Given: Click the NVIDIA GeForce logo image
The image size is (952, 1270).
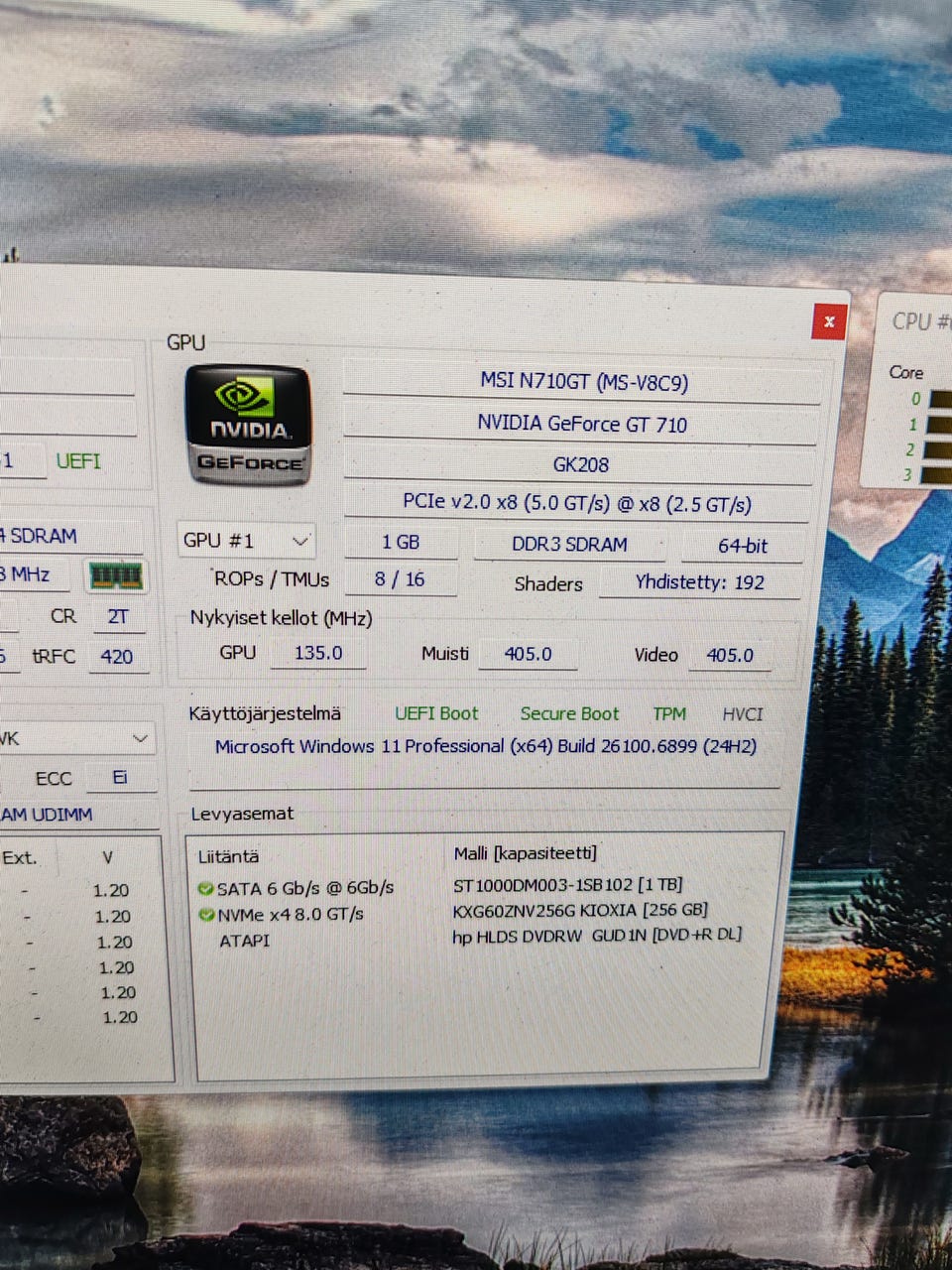Looking at the screenshot, I should click(248, 424).
